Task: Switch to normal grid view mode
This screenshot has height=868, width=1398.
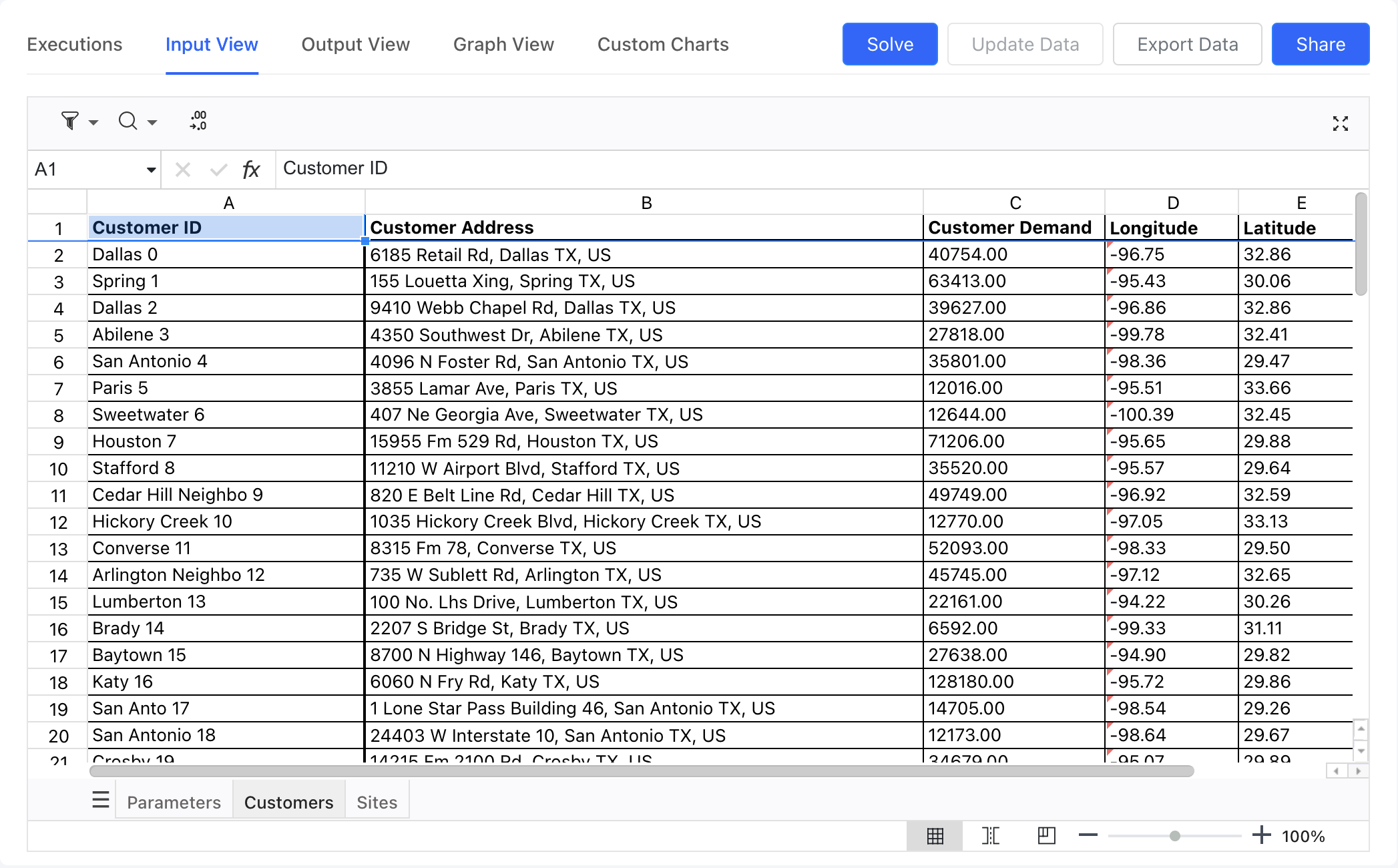Action: pyautogui.click(x=935, y=835)
